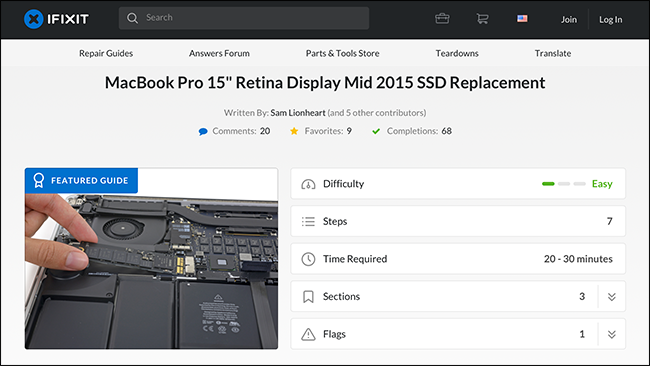This screenshot has height=366, width=650.
Task: Open Translate menu item
Action: (x=553, y=53)
